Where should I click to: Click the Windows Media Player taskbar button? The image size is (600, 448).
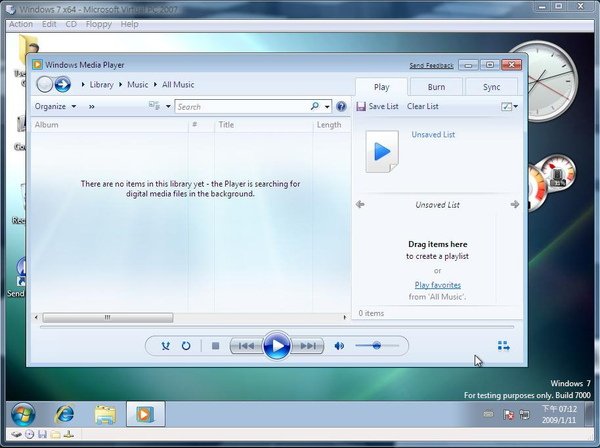[145, 414]
